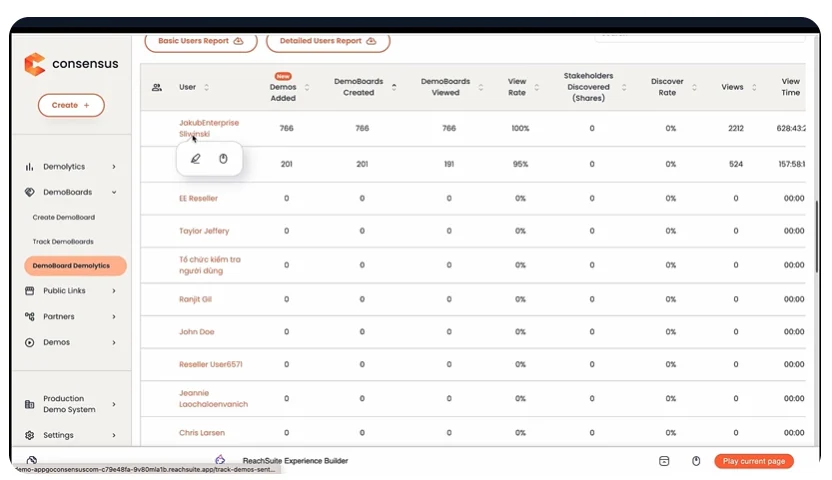
Task: Open user Tổ chức kiểm tra người dùng link
Action: click(x=210, y=265)
